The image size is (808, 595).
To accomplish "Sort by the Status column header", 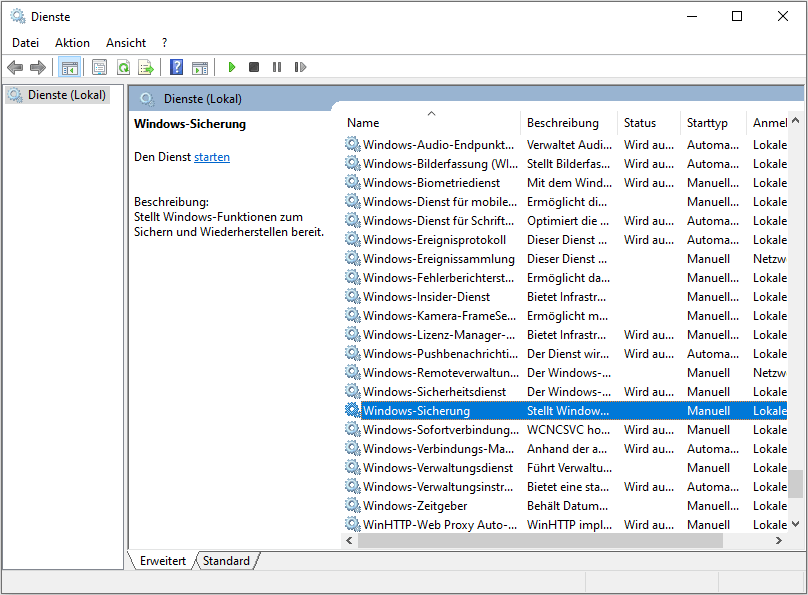I will [x=639, y=122].
